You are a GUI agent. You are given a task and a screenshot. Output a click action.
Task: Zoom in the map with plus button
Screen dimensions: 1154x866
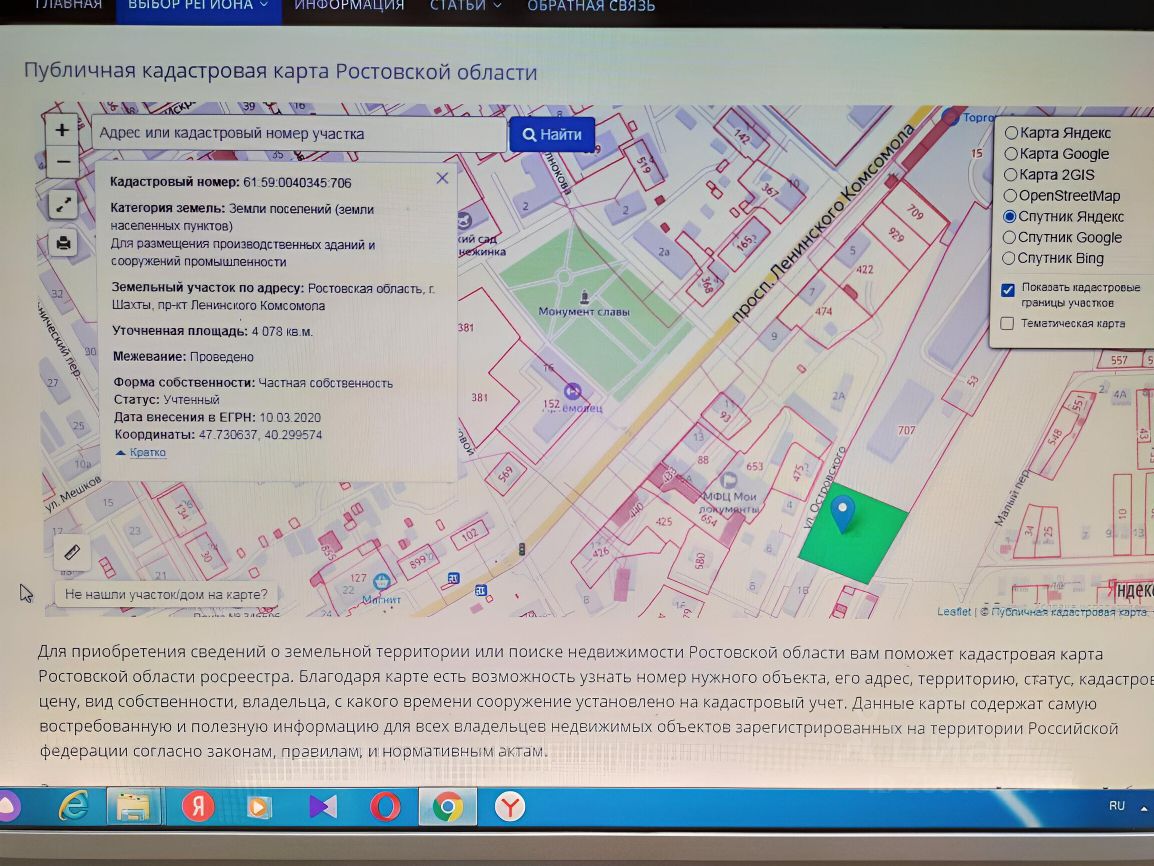[x=62, y=130]
